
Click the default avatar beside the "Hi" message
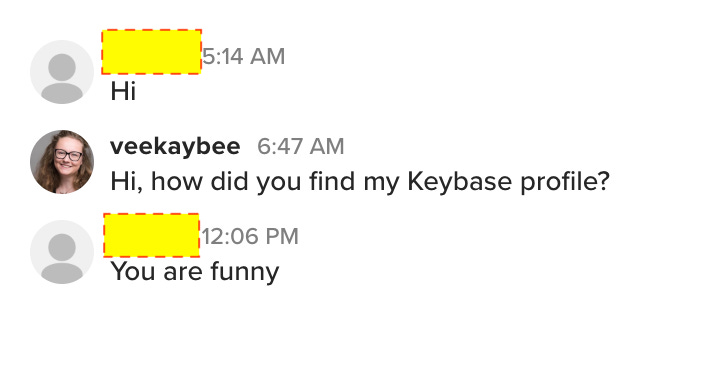tap(62, 72)
